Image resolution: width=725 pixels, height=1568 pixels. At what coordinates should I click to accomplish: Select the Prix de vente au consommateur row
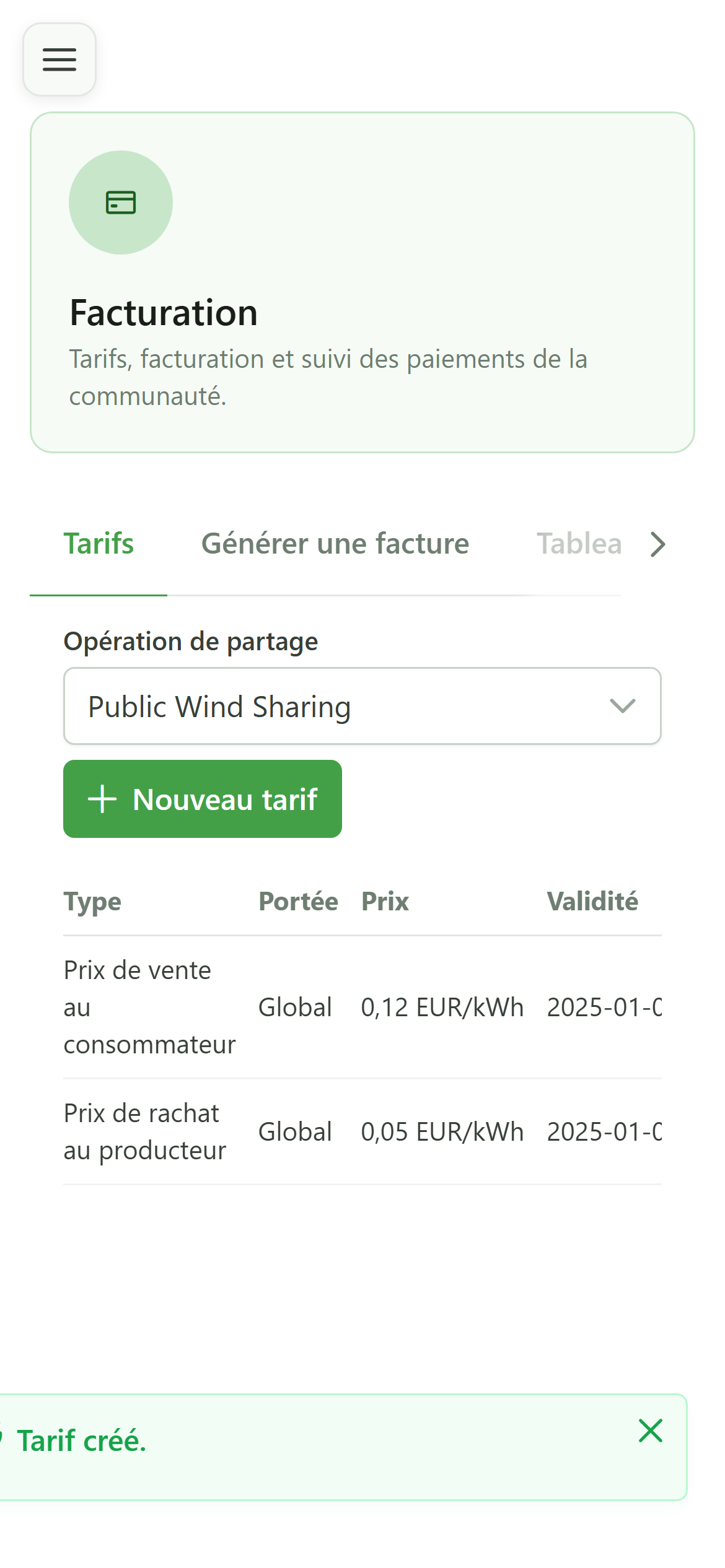[362, 1008]
